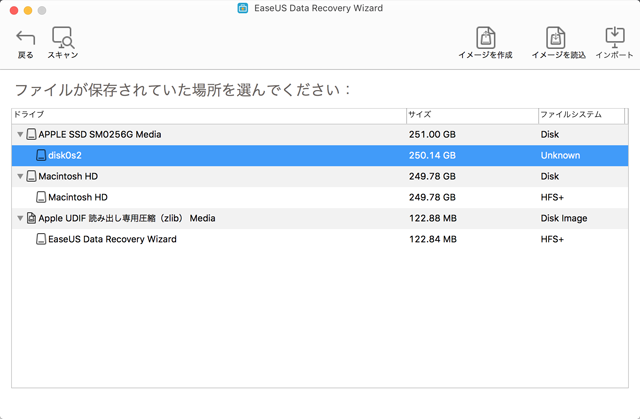Click the Disk Image file system cell

[x=564, y=218]
